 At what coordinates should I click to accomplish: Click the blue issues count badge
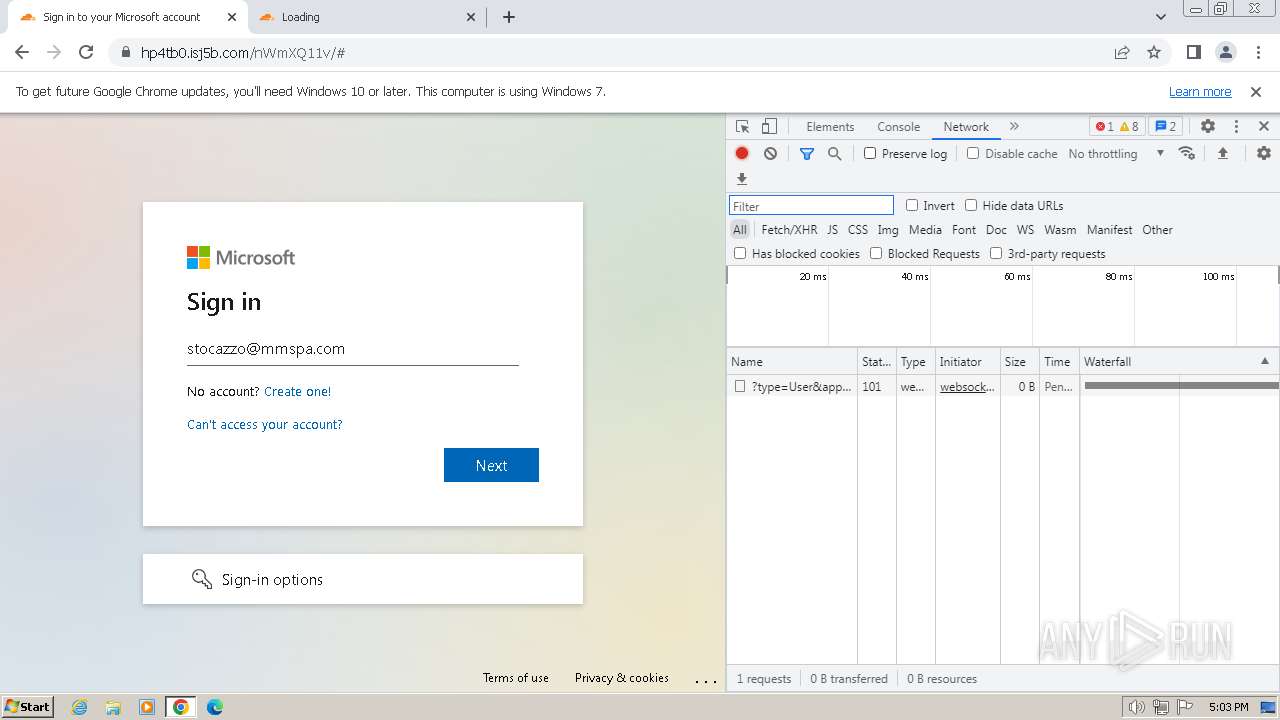click(x=1165, y=127)
